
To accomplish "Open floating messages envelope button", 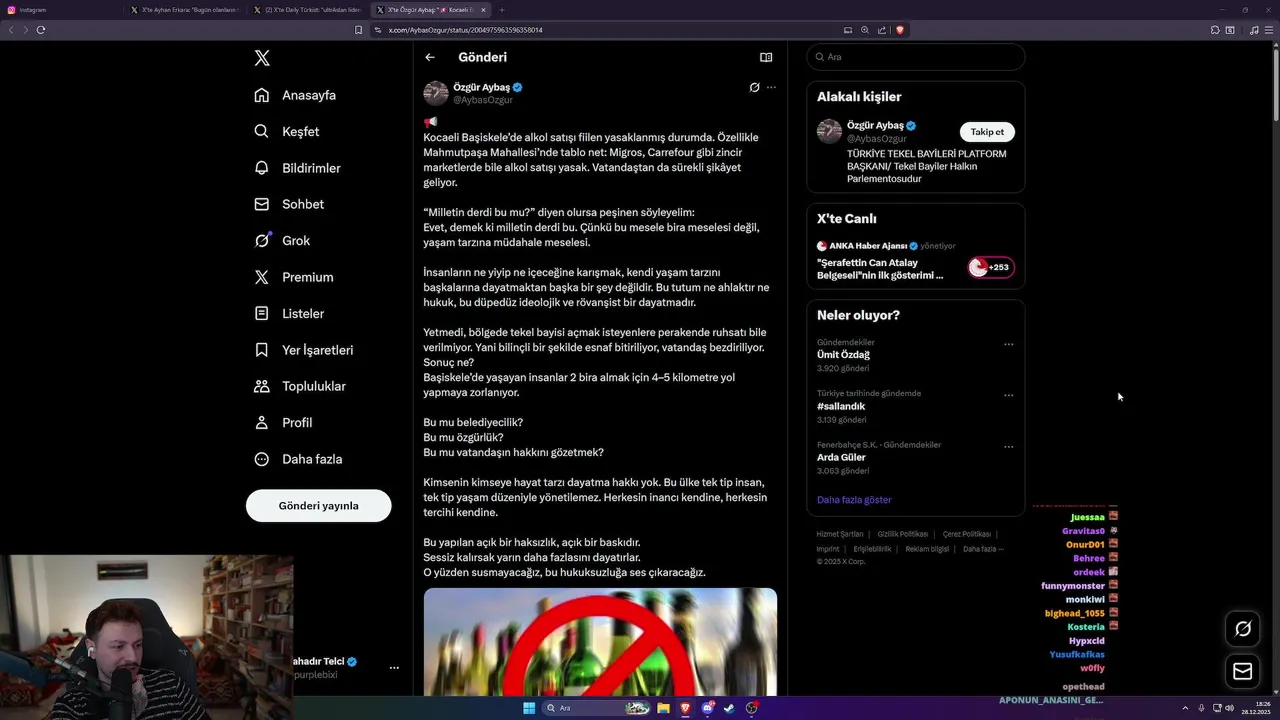I will [1243, 671].
